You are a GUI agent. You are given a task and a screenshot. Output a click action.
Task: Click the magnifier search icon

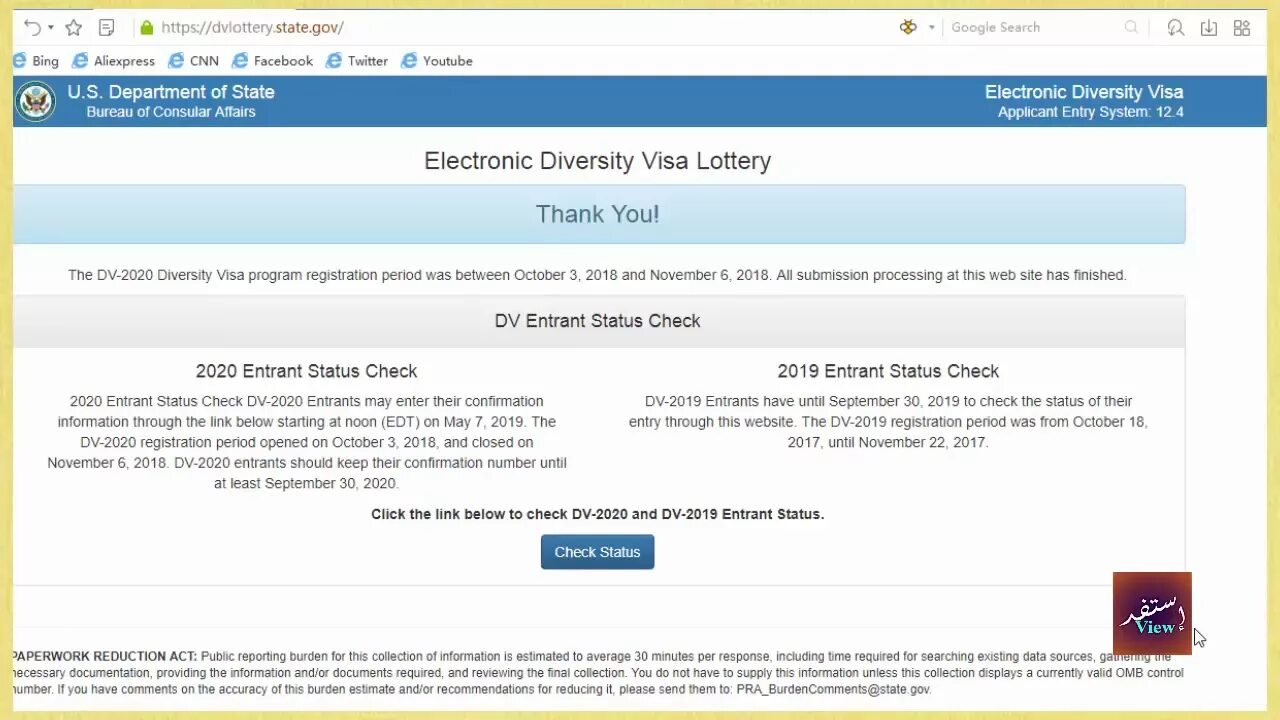click(x=1131, y=28)
